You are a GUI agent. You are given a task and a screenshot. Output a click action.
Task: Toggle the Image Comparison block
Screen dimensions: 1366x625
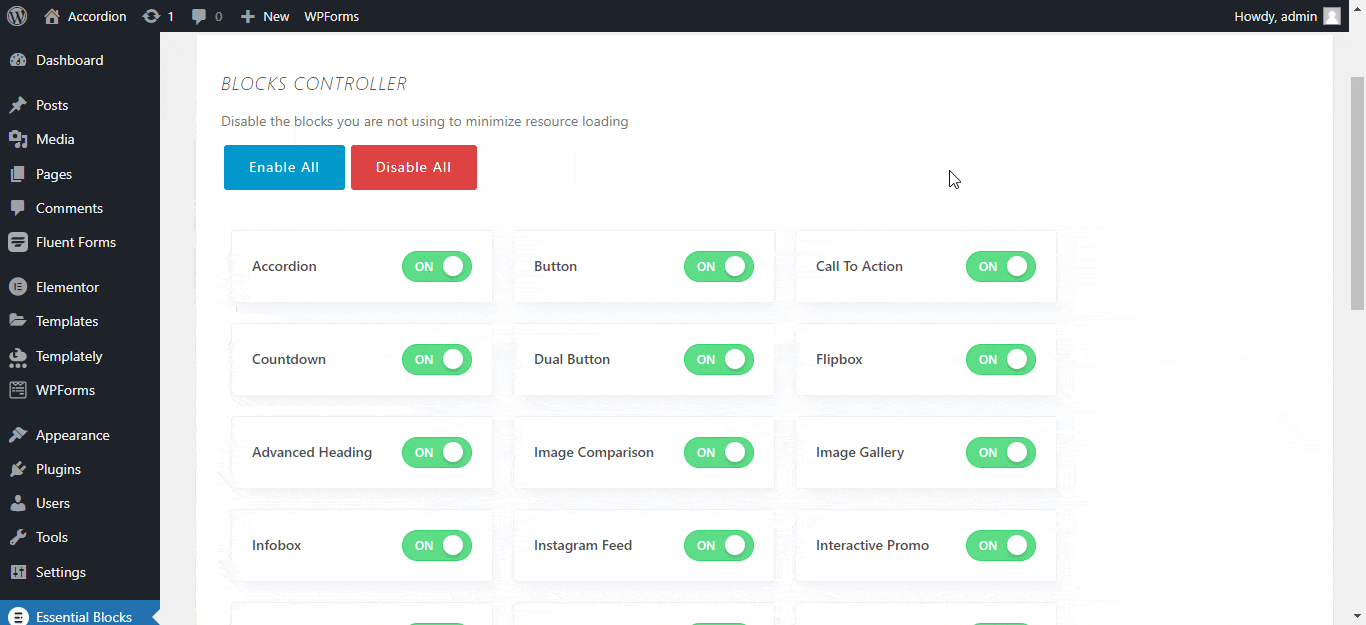click(x=719, y=452)
